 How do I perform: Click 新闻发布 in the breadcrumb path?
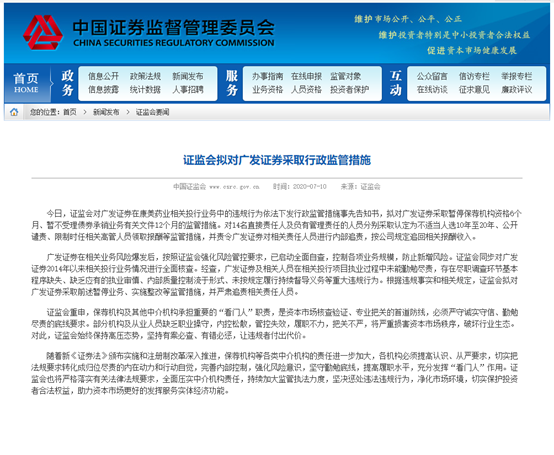[106, 112]
